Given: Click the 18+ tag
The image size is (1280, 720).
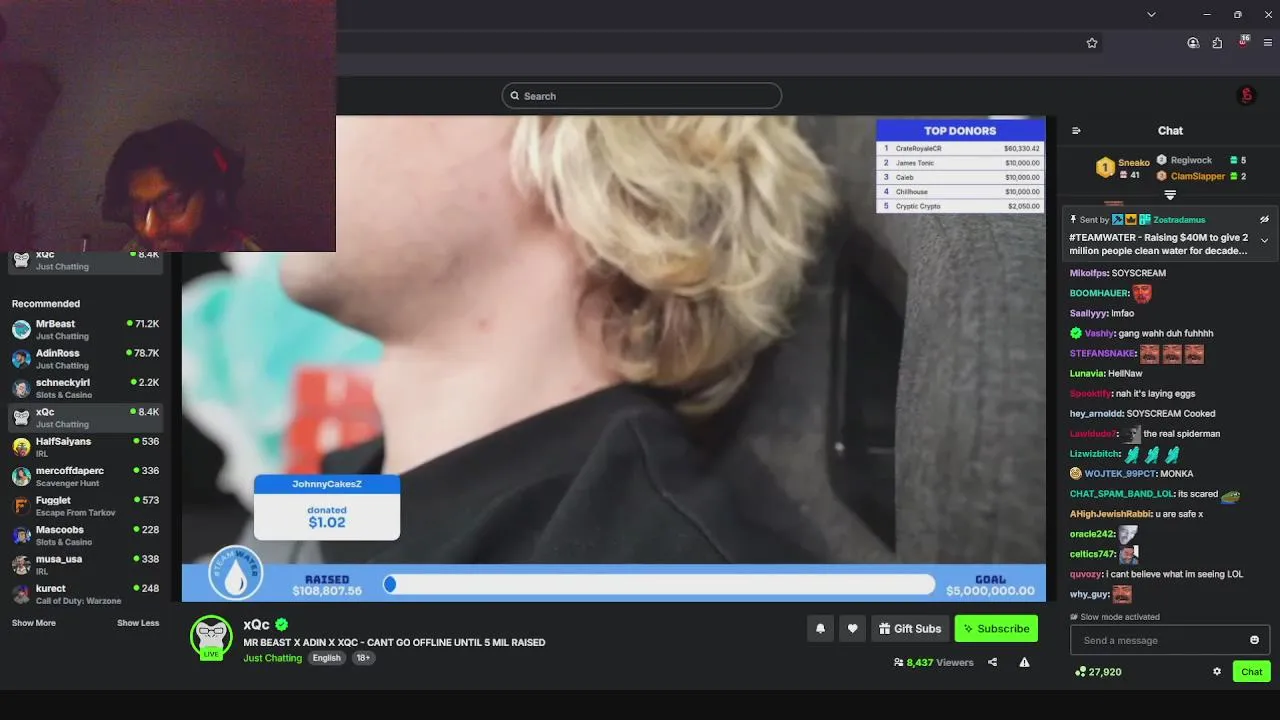Looking at the screenshot, I should click(363, 658).
